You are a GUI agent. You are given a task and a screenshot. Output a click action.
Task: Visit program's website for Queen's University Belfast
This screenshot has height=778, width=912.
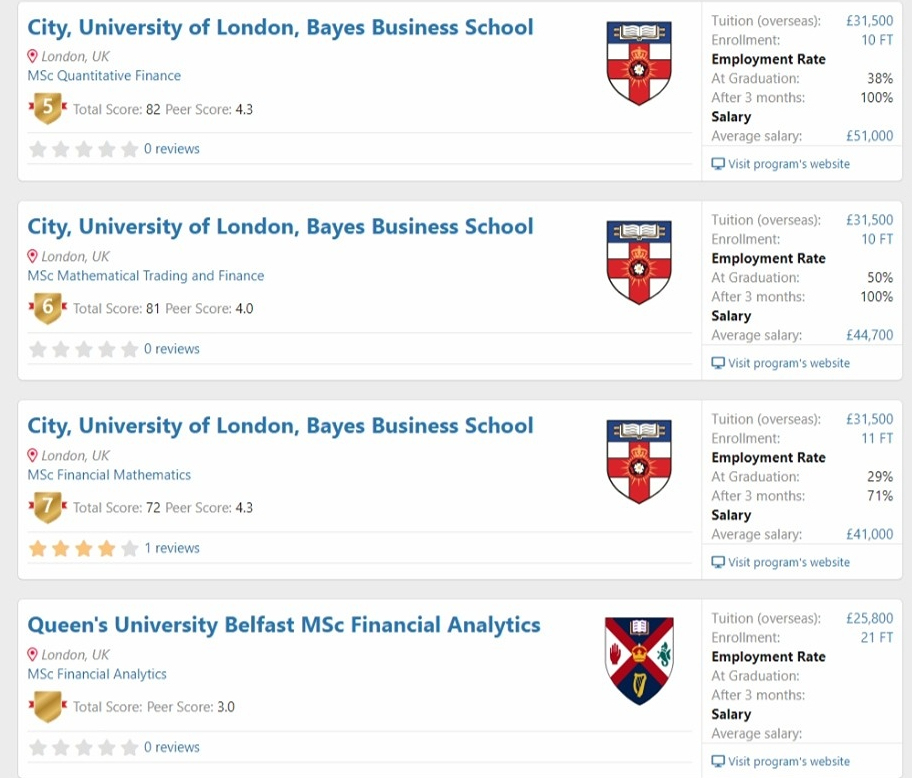[789, 761]
